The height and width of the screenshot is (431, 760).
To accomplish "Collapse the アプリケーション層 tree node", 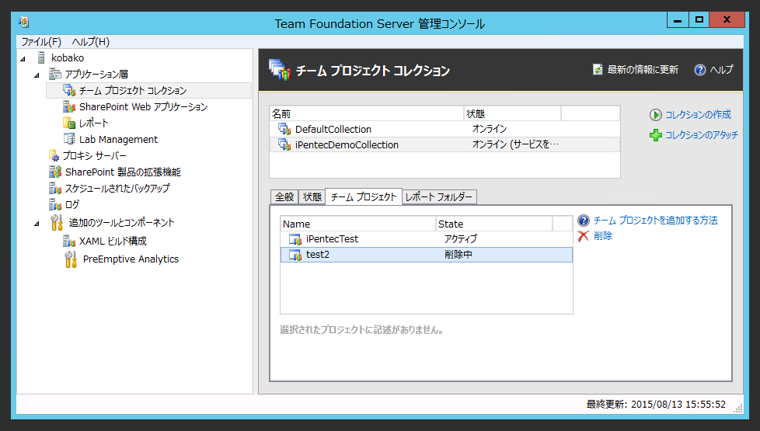I will (x=36, y=75).
